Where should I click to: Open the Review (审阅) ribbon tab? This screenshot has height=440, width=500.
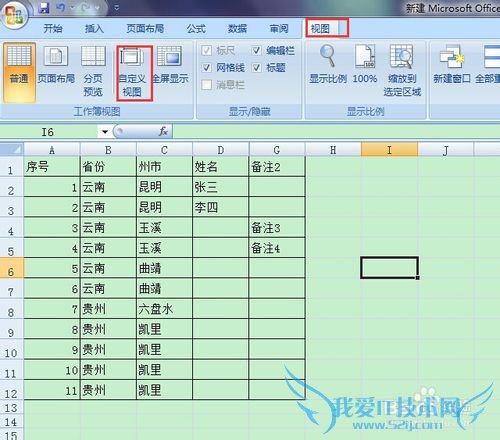pyautogui.click(x=279, y=29)
